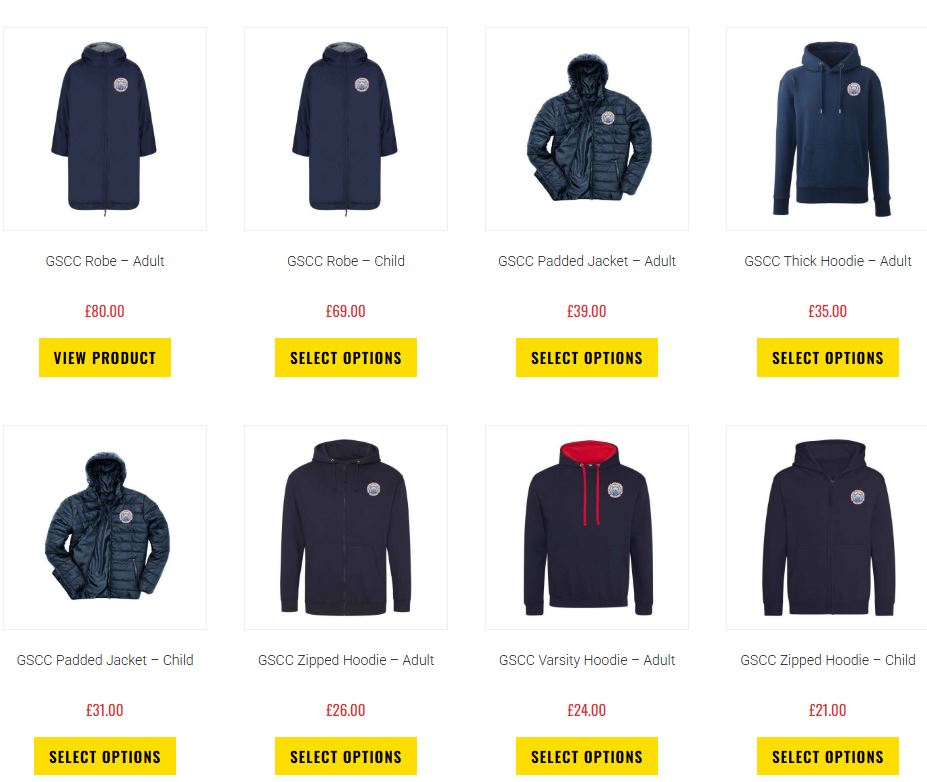Select options for the £39.00 padded jacket
Viewport: 927px width, 782px height.
[586, 358]
